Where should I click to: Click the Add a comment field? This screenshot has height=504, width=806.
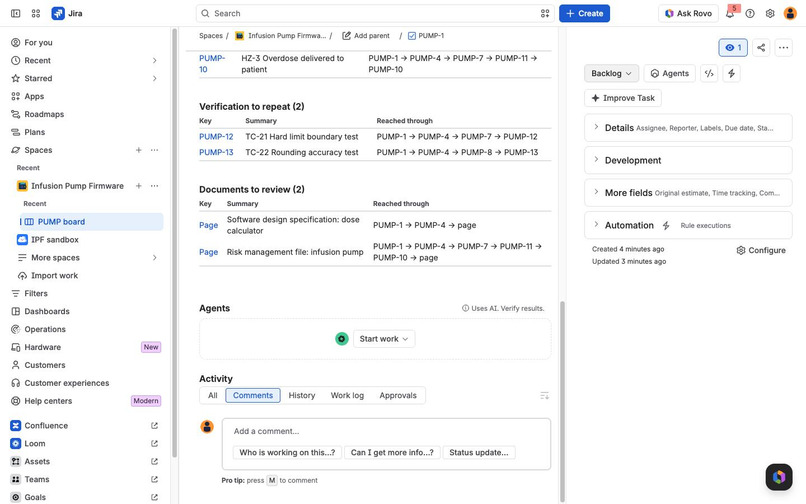(x=386, y=431)
